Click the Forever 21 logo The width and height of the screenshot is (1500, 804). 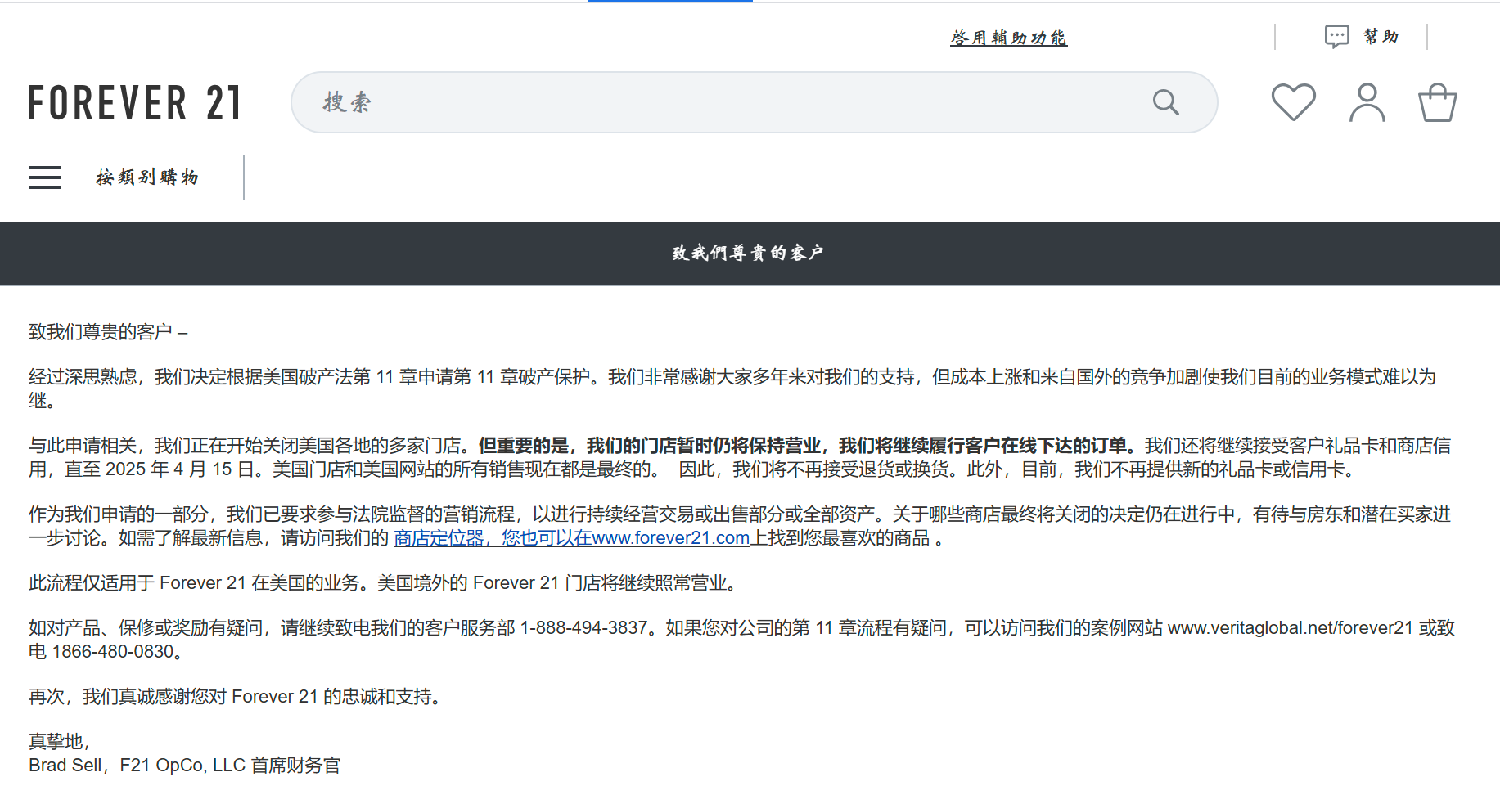coord(135,103)
